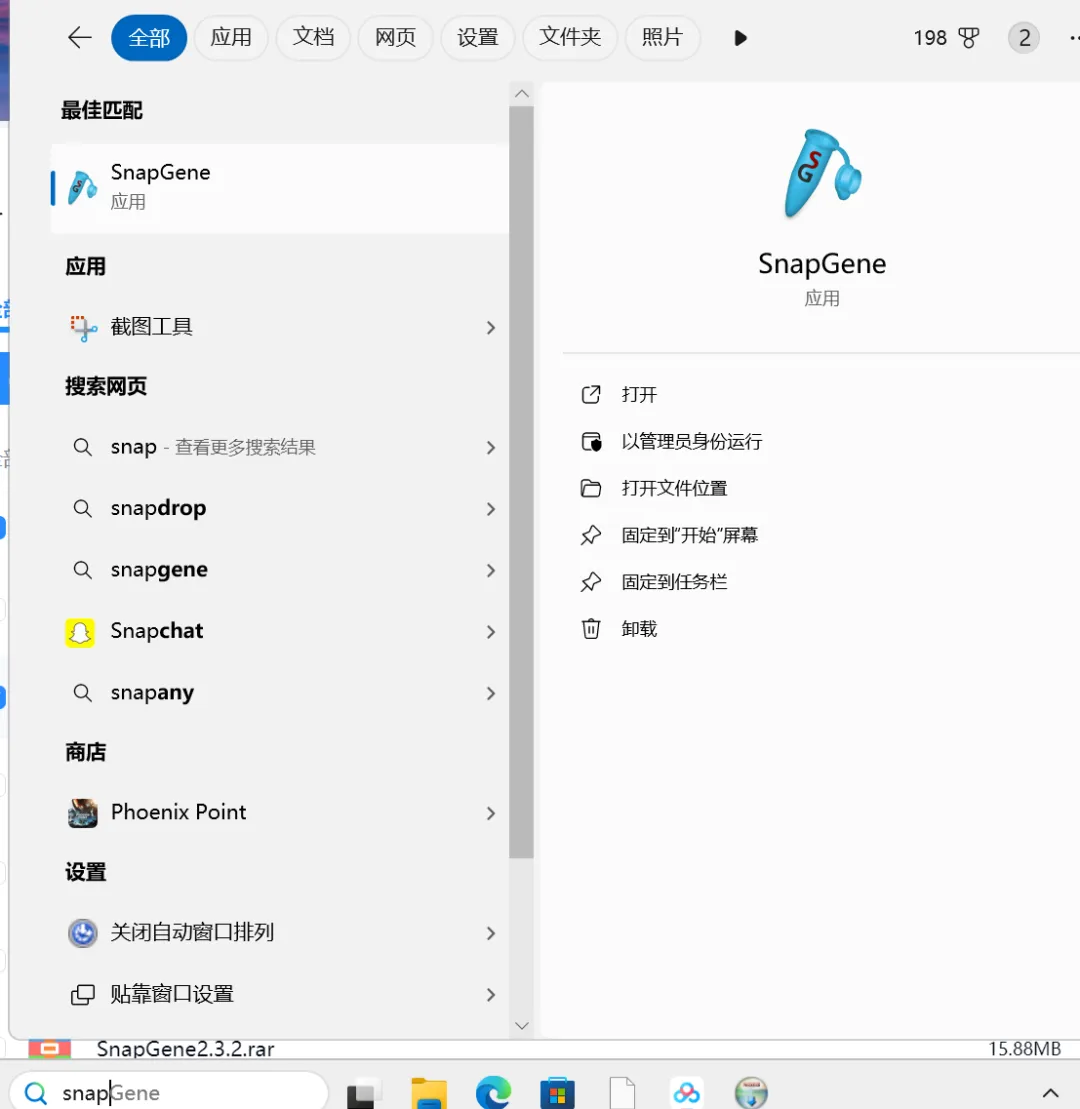This screenshot has height=1109, width=1080.
Task: Open 截图工具 app result
Action: point(280,327)
